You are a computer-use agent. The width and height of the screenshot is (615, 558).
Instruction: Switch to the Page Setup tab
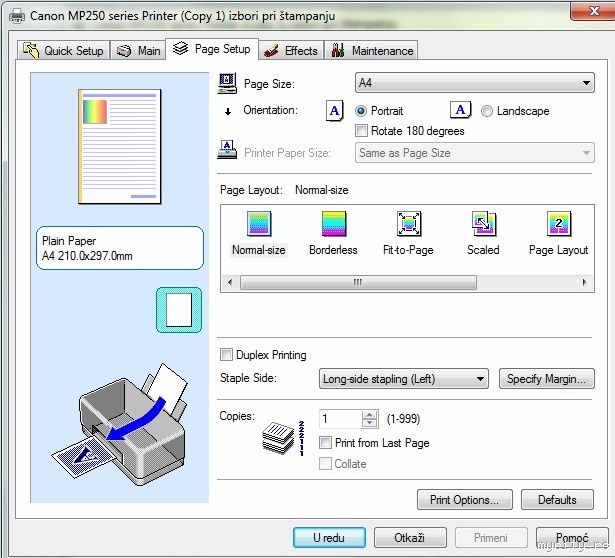(212, 49)
